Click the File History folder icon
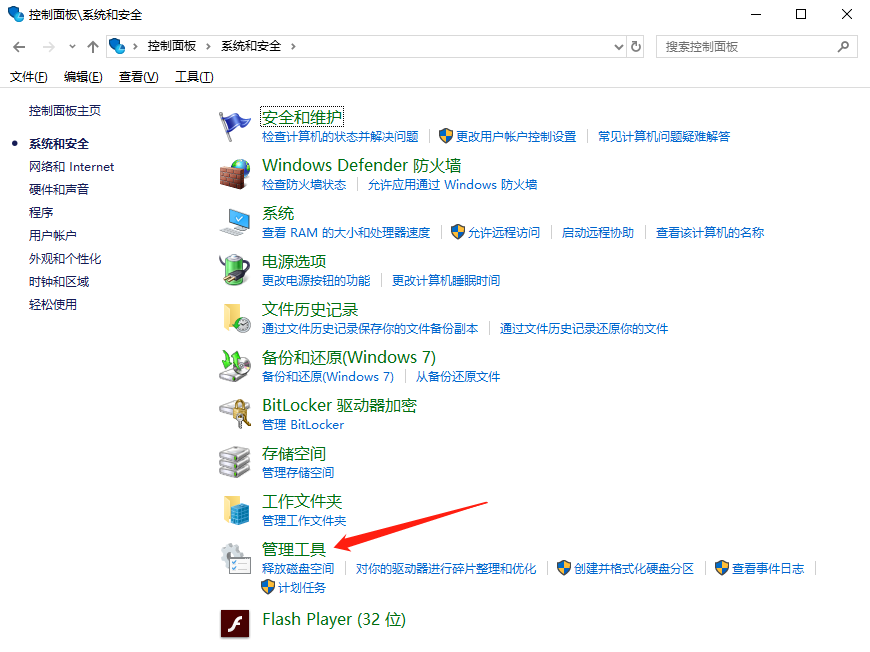Viewport: 870px width, 652px height. click(235, 318)
